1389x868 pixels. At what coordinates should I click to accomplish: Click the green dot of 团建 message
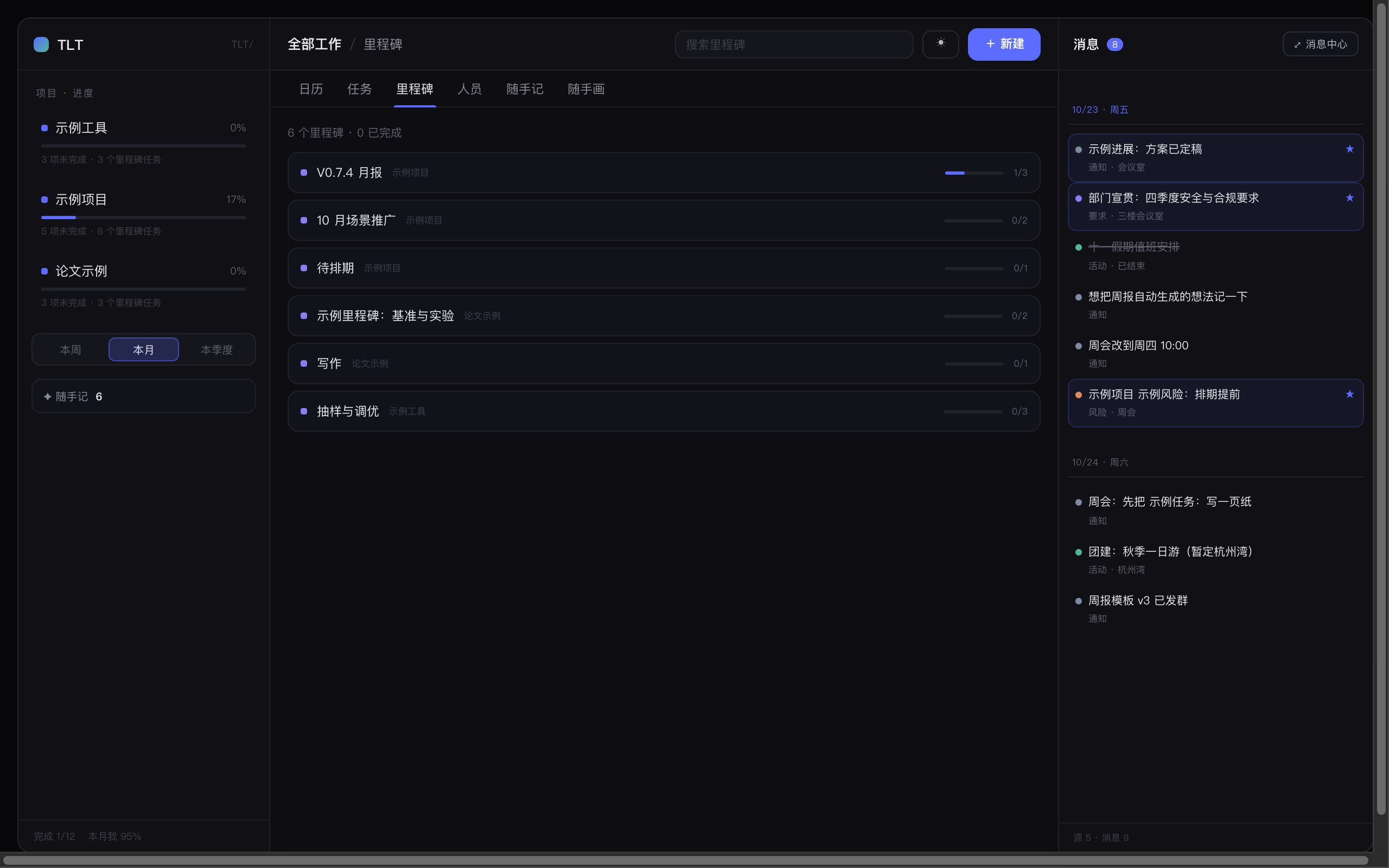click(1078, 552)
